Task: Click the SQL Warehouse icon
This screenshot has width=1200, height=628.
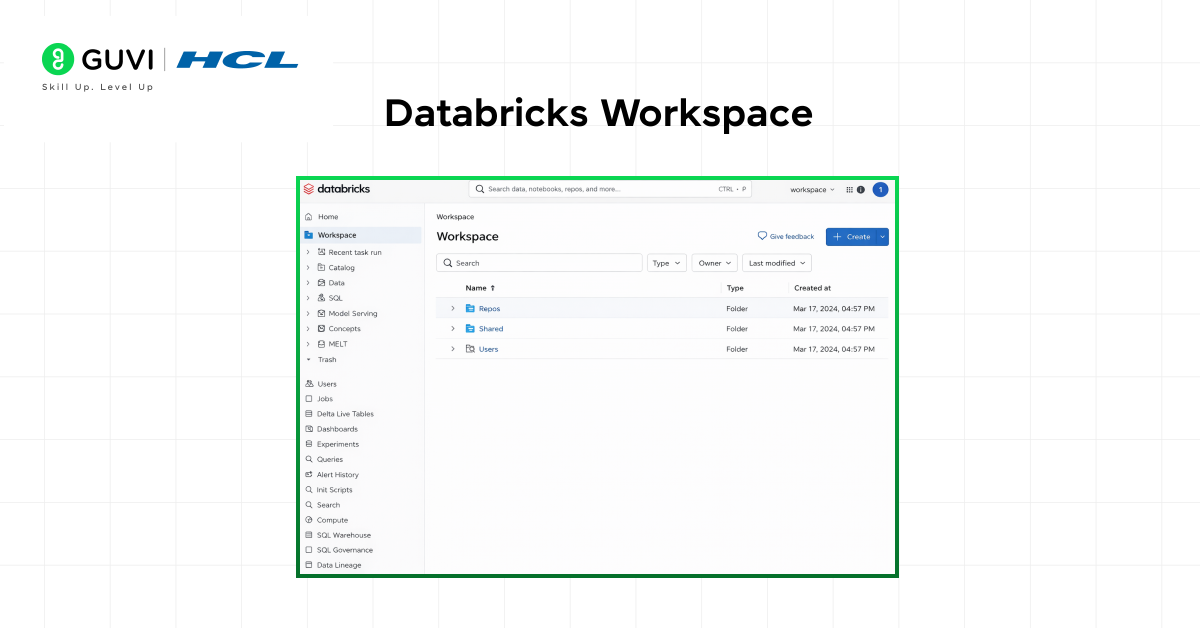Action: click(x=309, y=535)
